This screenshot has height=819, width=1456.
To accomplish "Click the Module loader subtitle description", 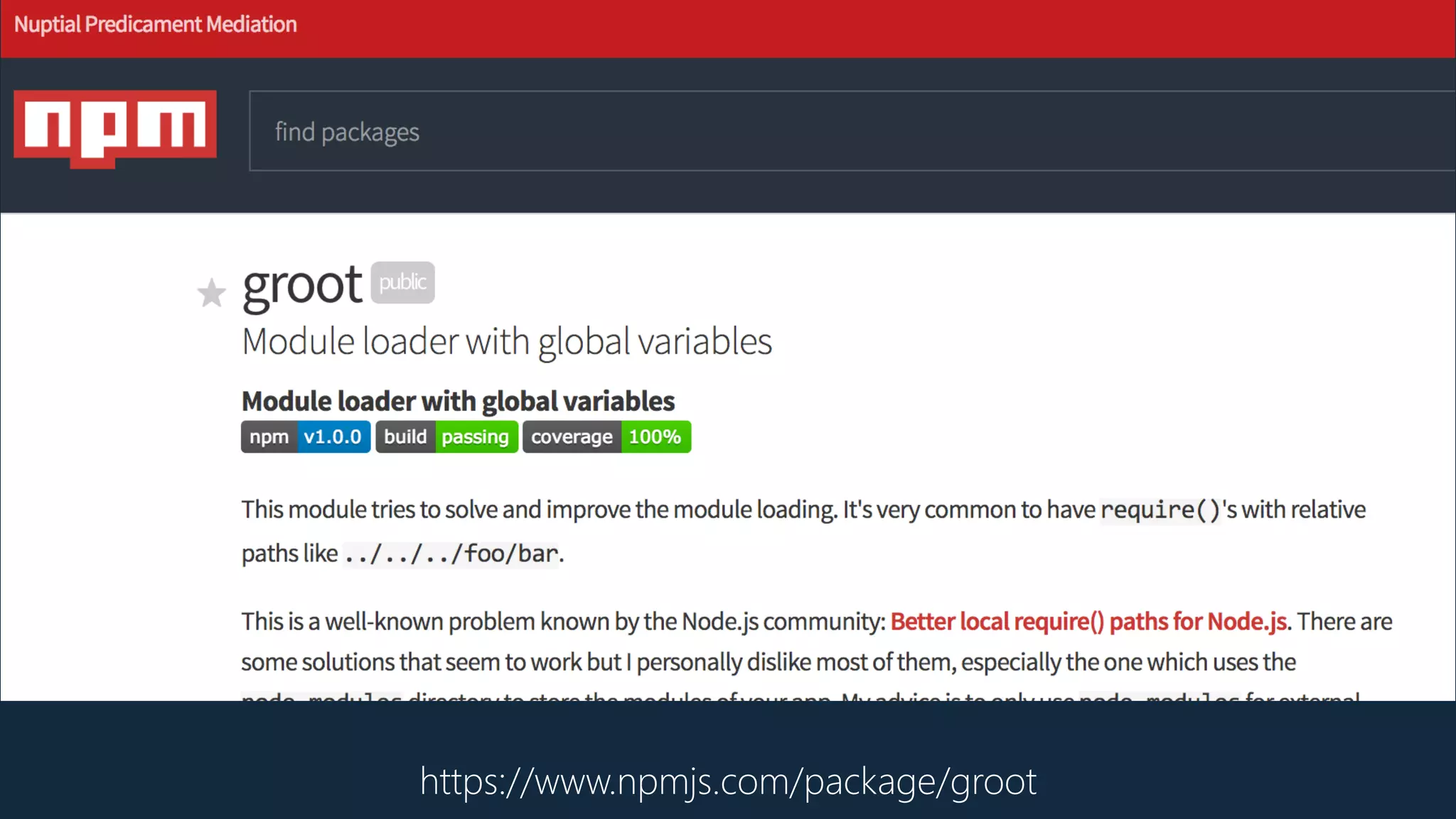I will point(506,342).
